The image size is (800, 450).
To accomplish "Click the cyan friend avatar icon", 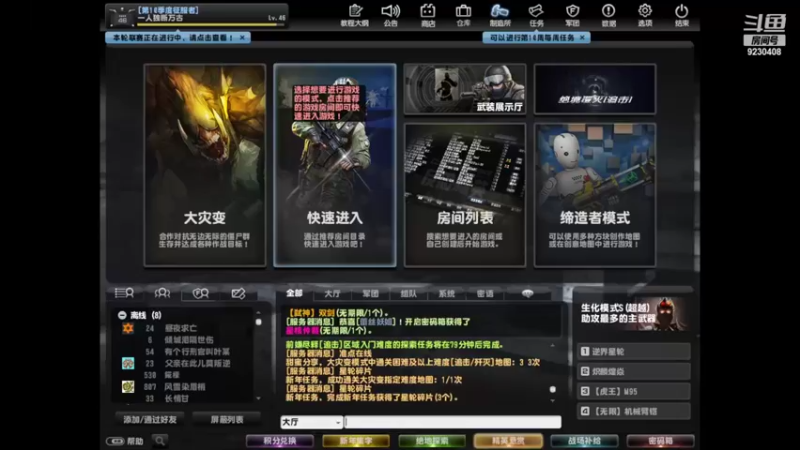I will click(128, 363).
